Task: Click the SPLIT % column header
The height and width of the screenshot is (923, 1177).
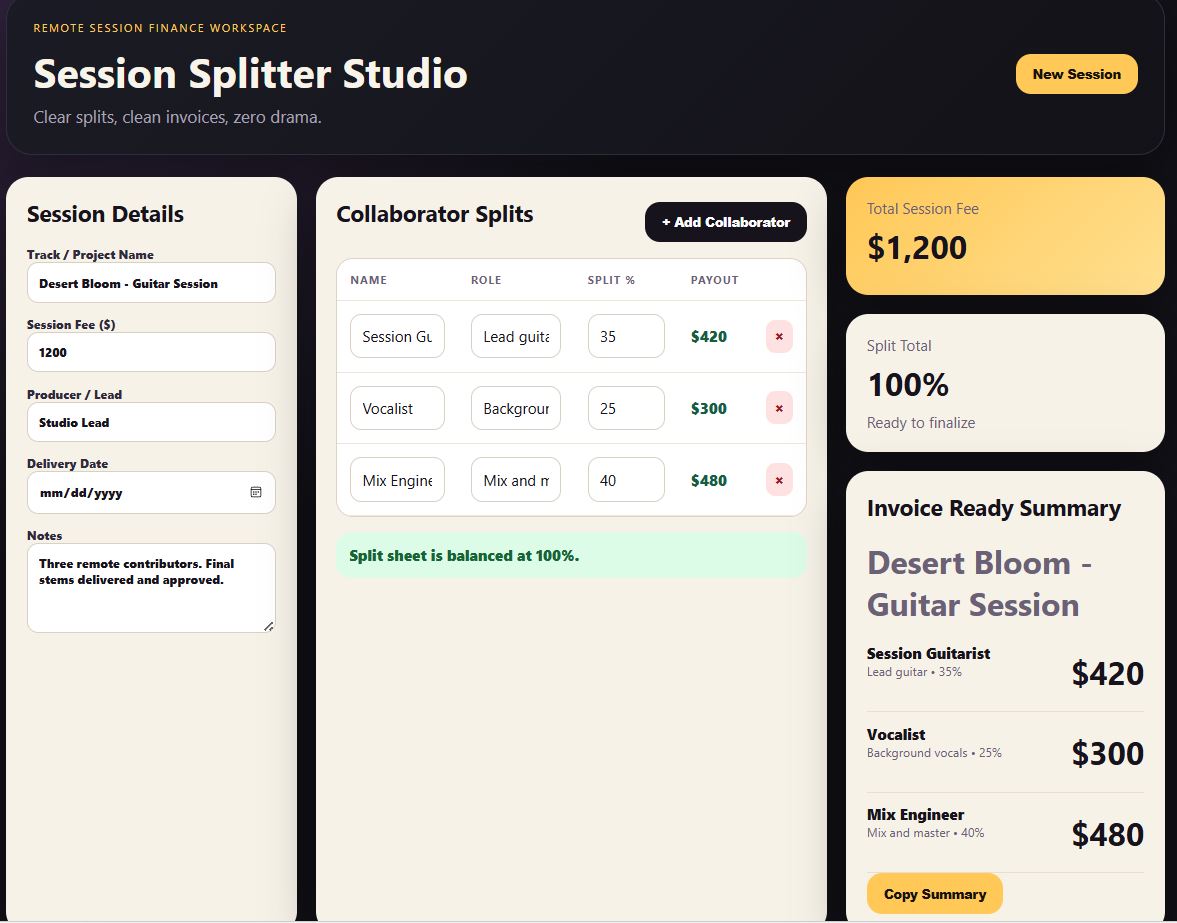Action: click(611, 280)
